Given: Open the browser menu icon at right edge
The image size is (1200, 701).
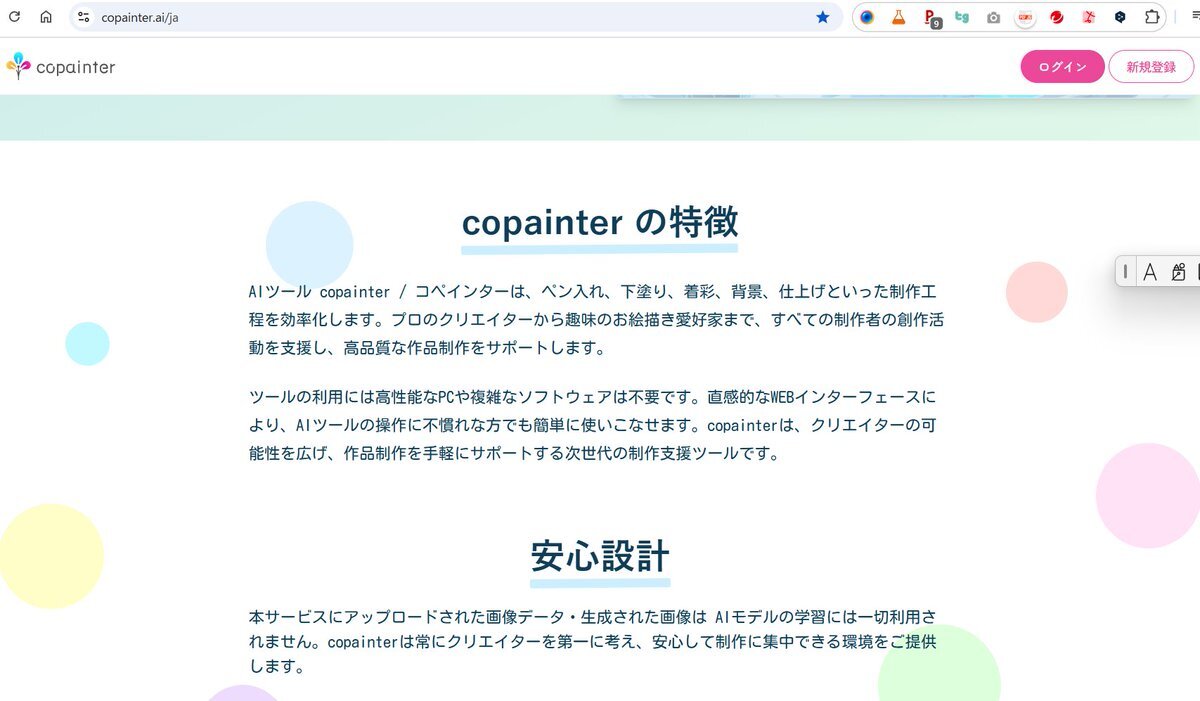Looking at the screenshot, I should click(1194, 17).
